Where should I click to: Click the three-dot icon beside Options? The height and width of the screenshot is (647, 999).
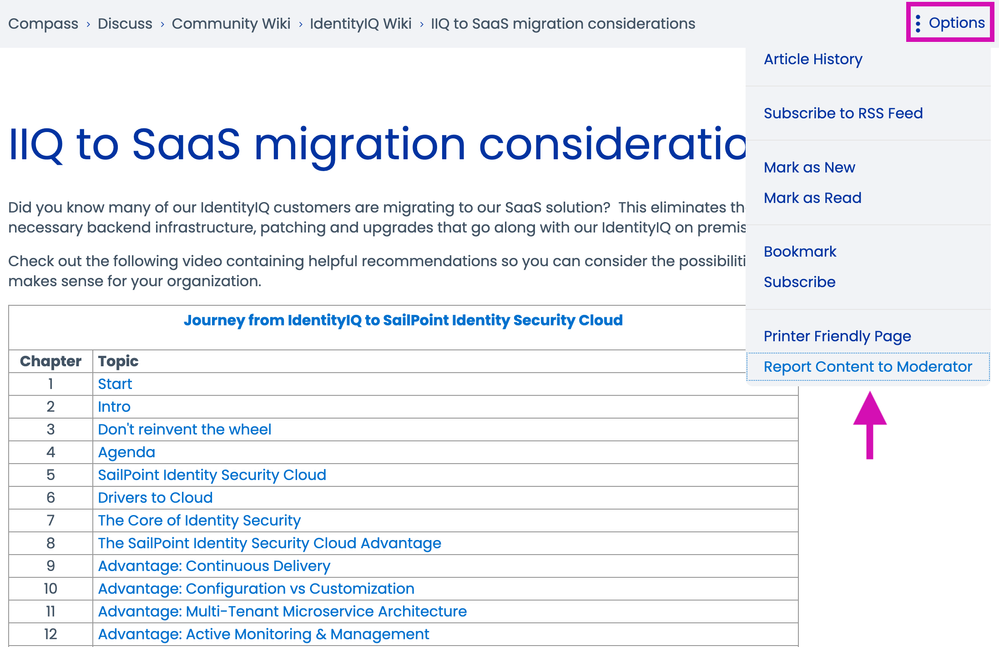pos(918,23)
